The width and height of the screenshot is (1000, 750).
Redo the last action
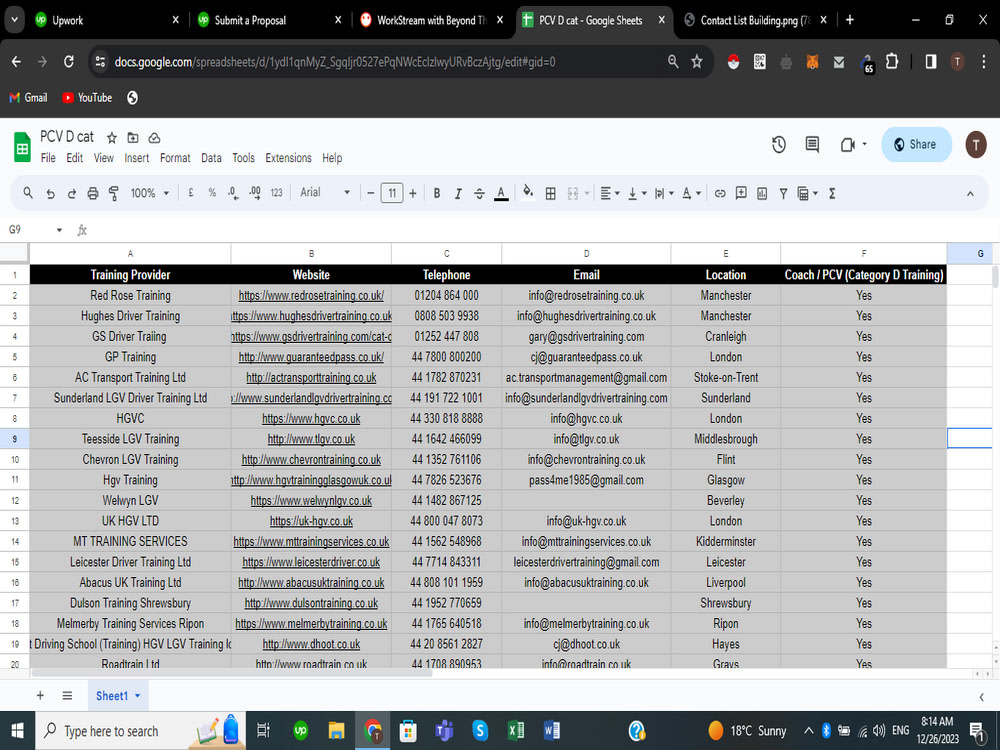tap(71, 193)
